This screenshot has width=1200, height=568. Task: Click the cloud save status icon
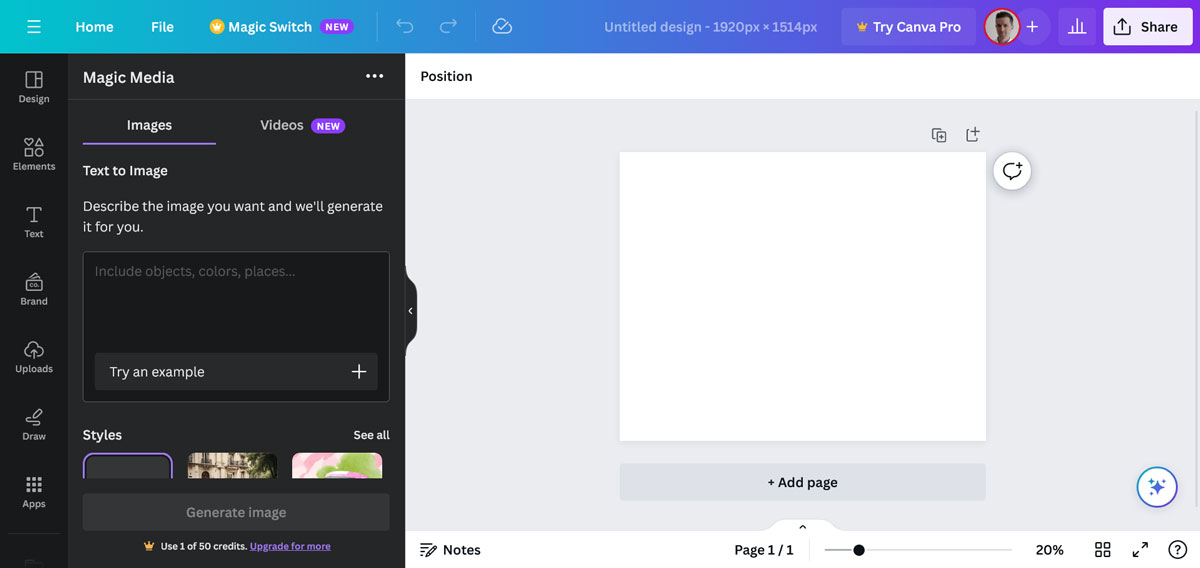click(502, 27)
